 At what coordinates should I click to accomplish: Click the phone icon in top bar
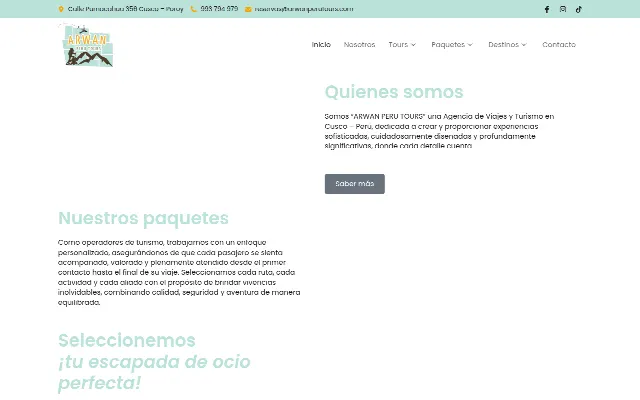[x=194, y=9]
